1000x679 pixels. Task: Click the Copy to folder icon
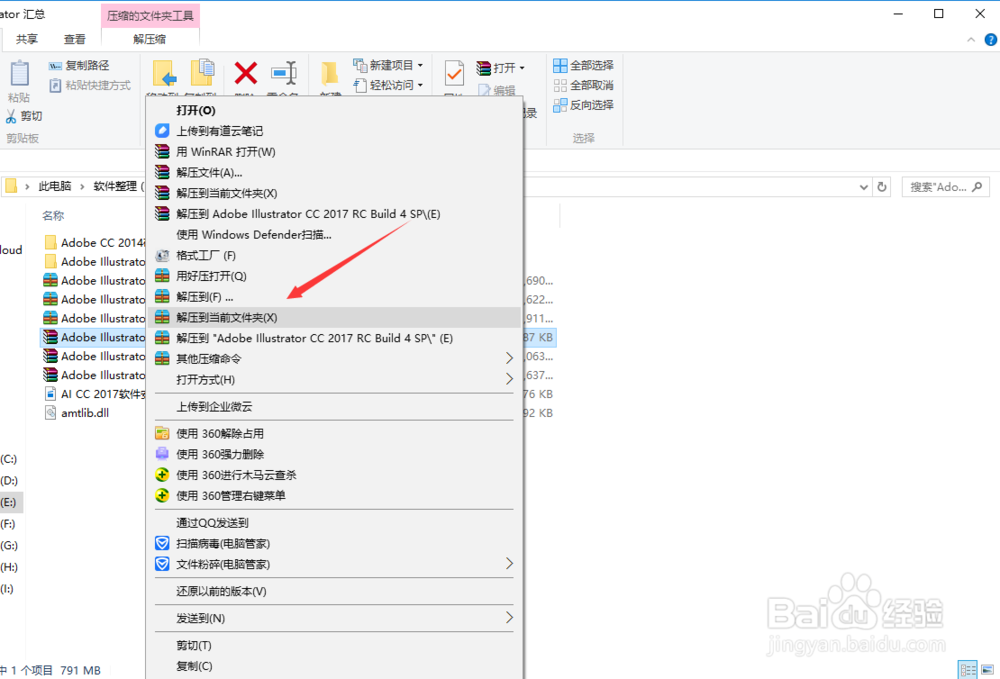[203, 72]
